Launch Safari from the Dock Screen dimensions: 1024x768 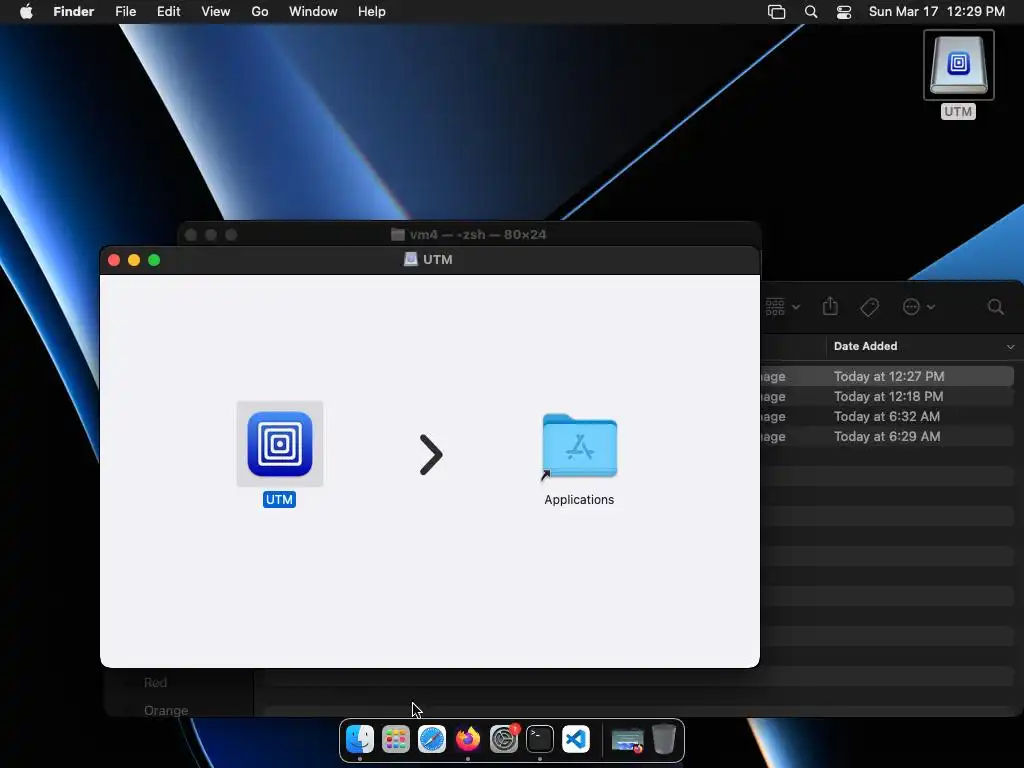432,739
